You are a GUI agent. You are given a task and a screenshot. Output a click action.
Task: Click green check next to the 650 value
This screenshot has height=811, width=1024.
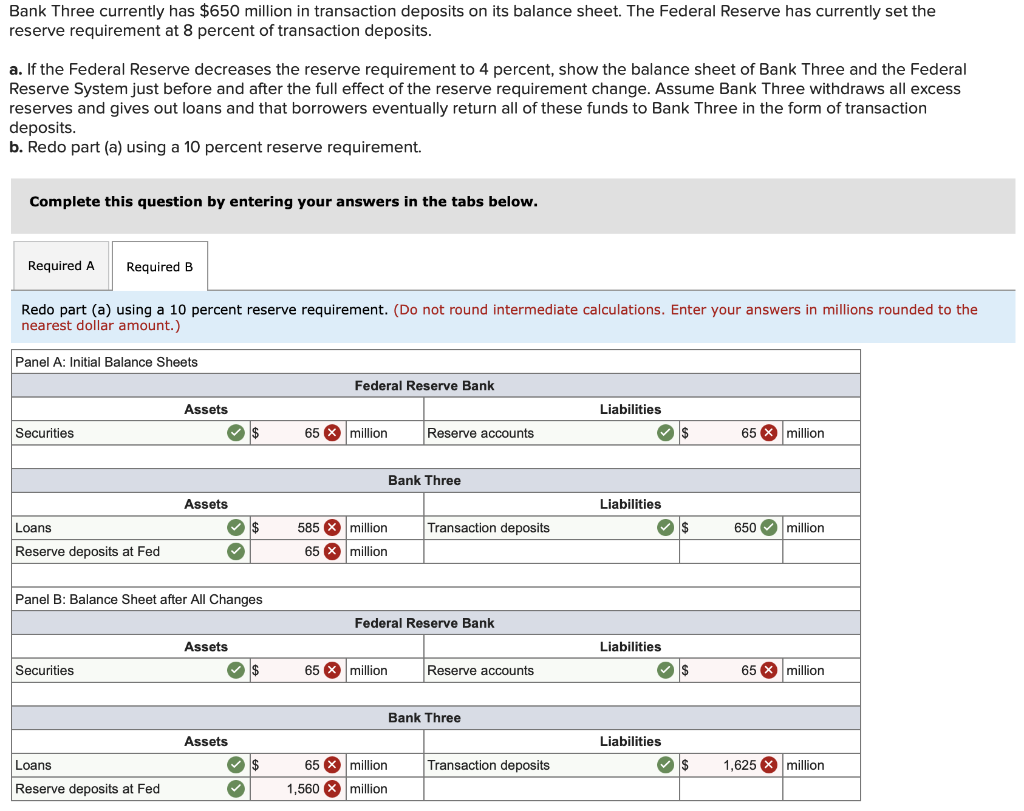(x=769, y=528)
